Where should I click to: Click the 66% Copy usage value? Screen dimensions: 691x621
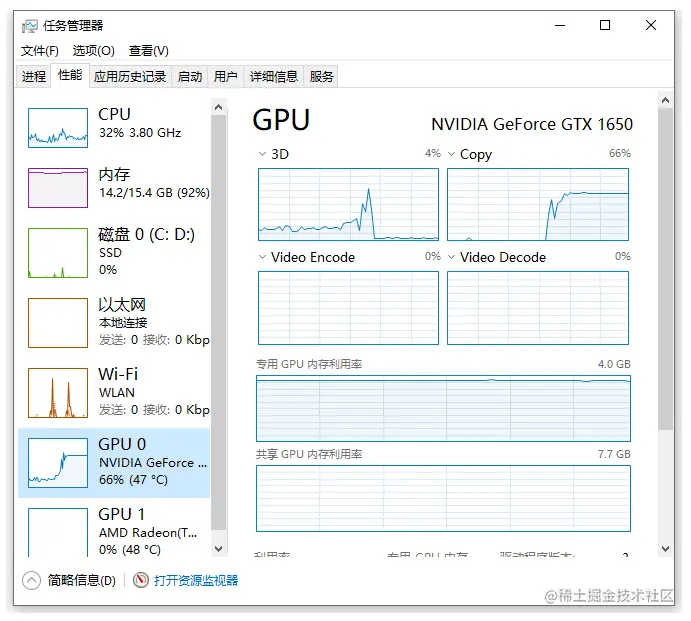click(x=620, y=153)
